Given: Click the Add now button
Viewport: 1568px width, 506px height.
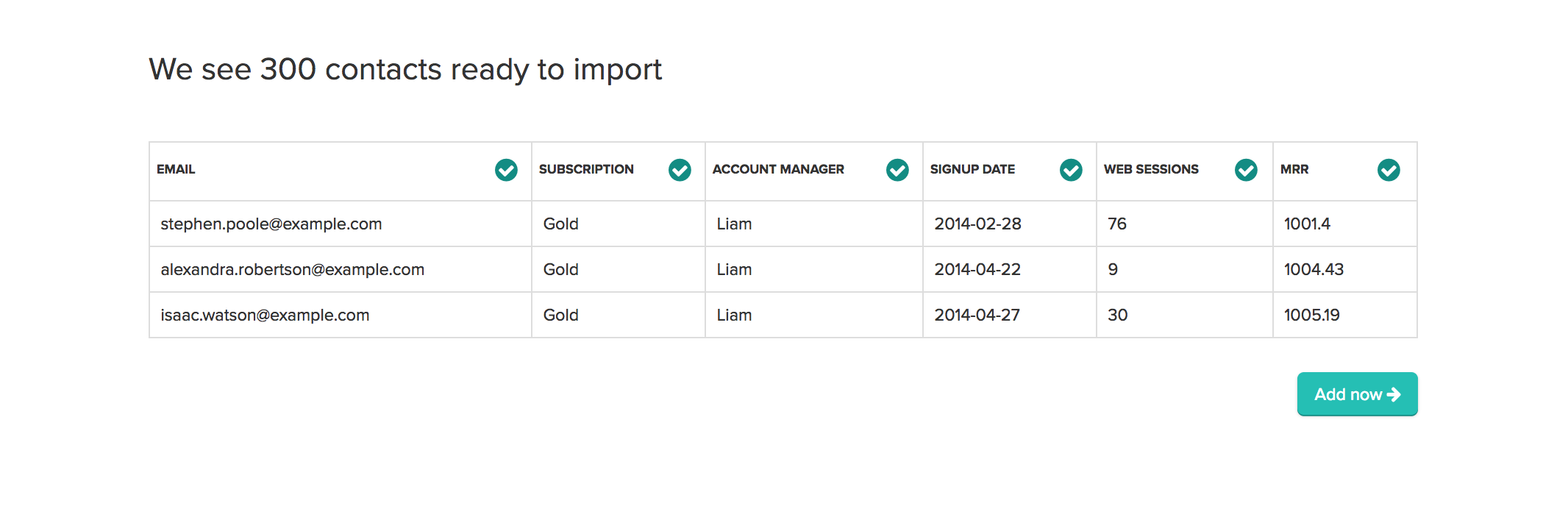Looking at the screenshot, I should [1357, 394].
